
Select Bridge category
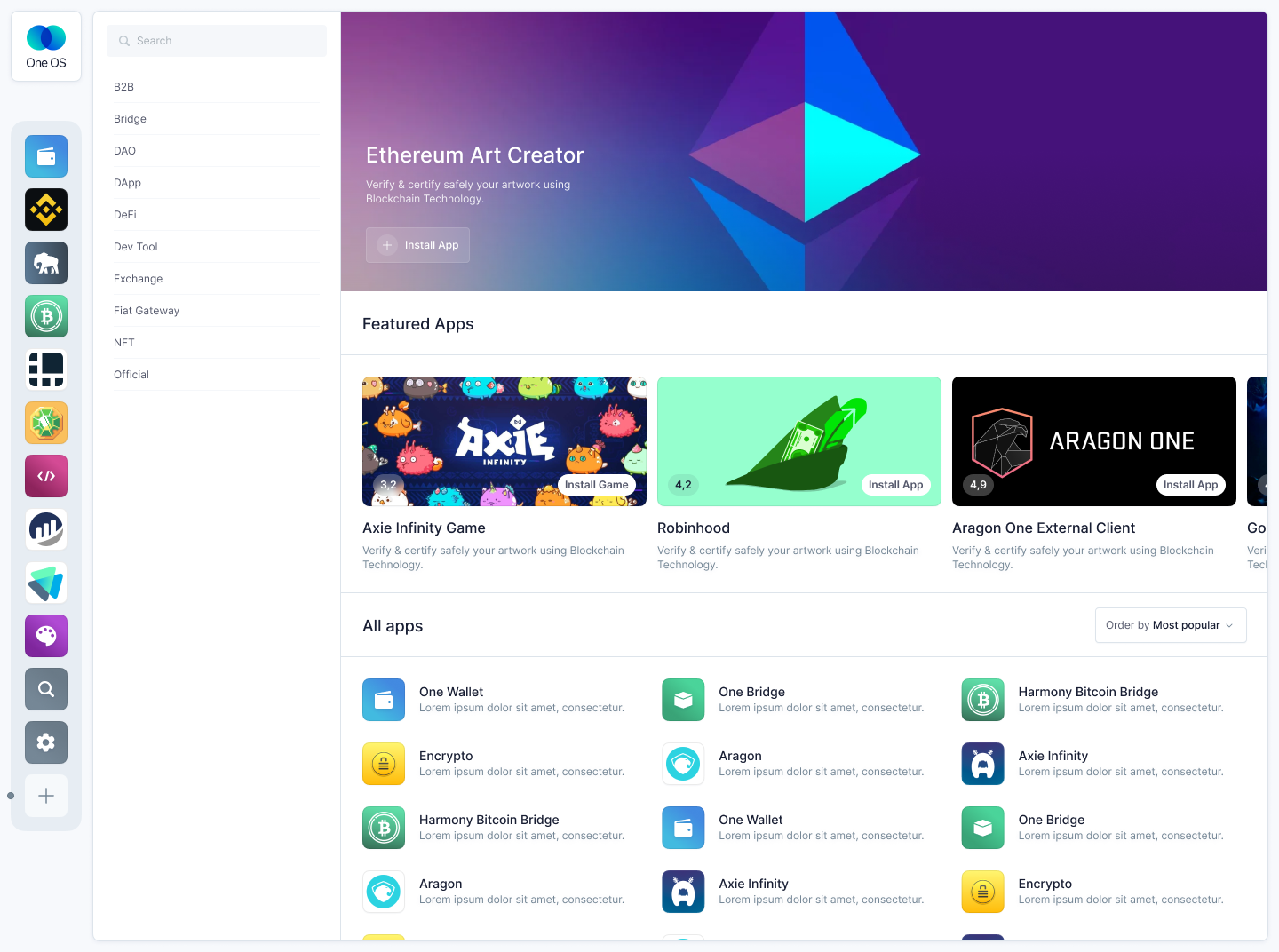point(217,119)
